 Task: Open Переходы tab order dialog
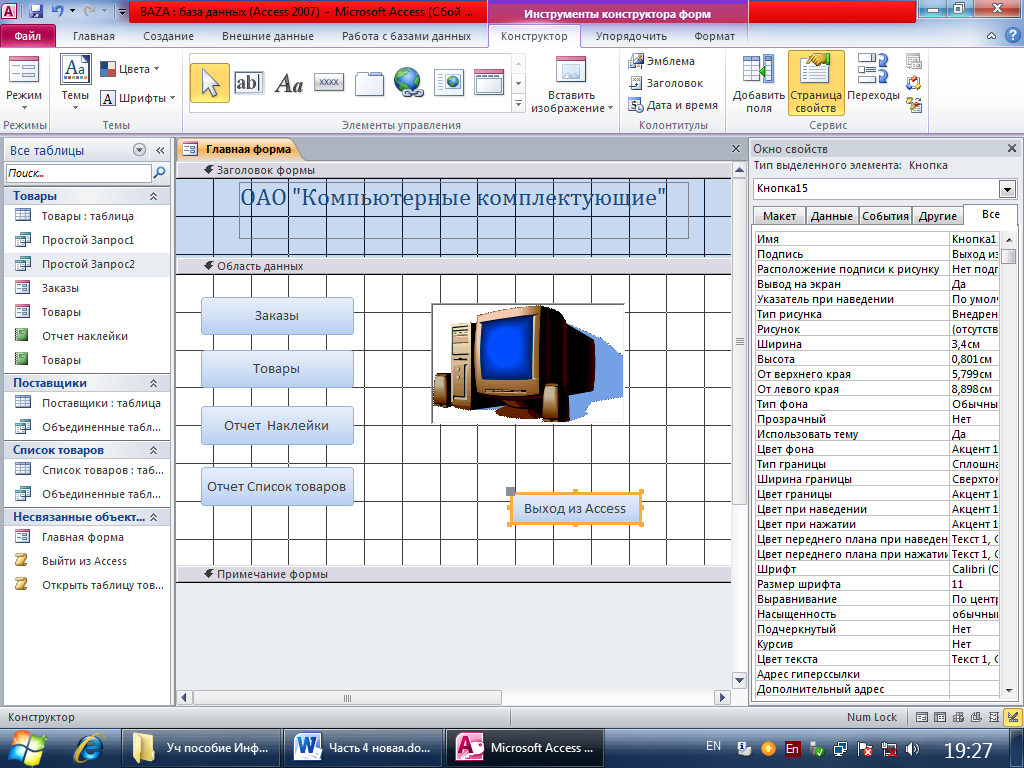[873, 78]
